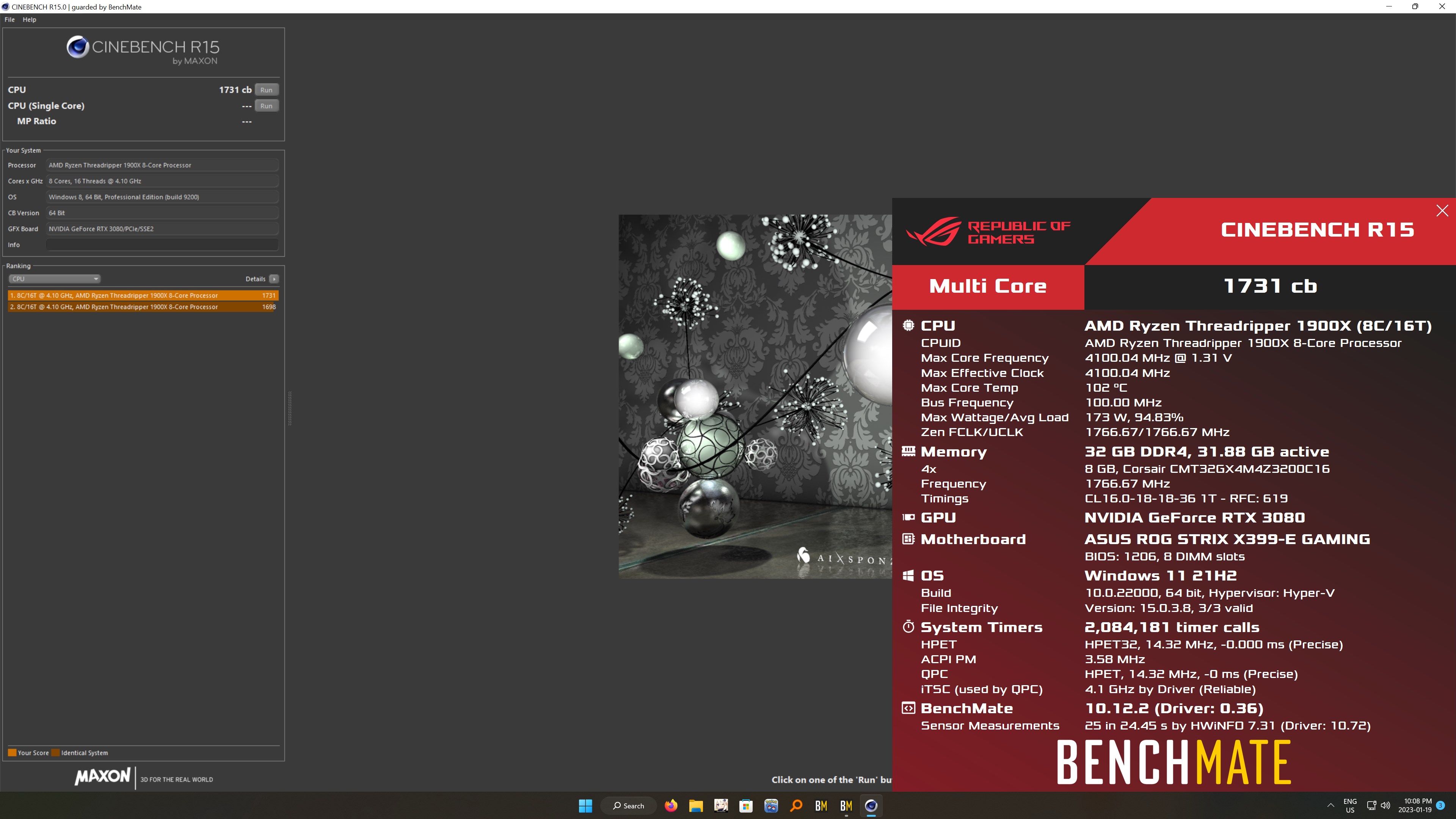
Task: Click the GPU icon in BenchMate panel
Action: [x=908, y=517]
